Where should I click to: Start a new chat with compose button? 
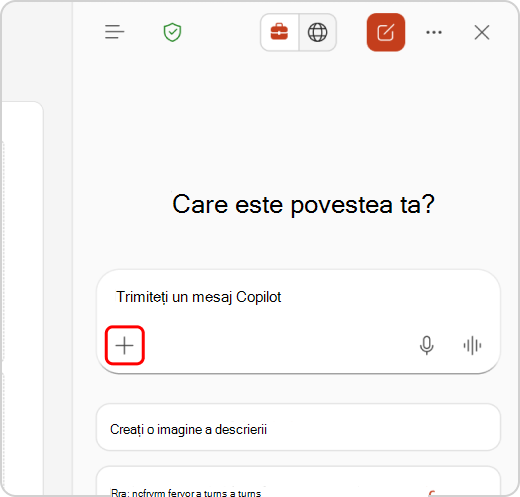pyautogui.click(x=386, y=32)
